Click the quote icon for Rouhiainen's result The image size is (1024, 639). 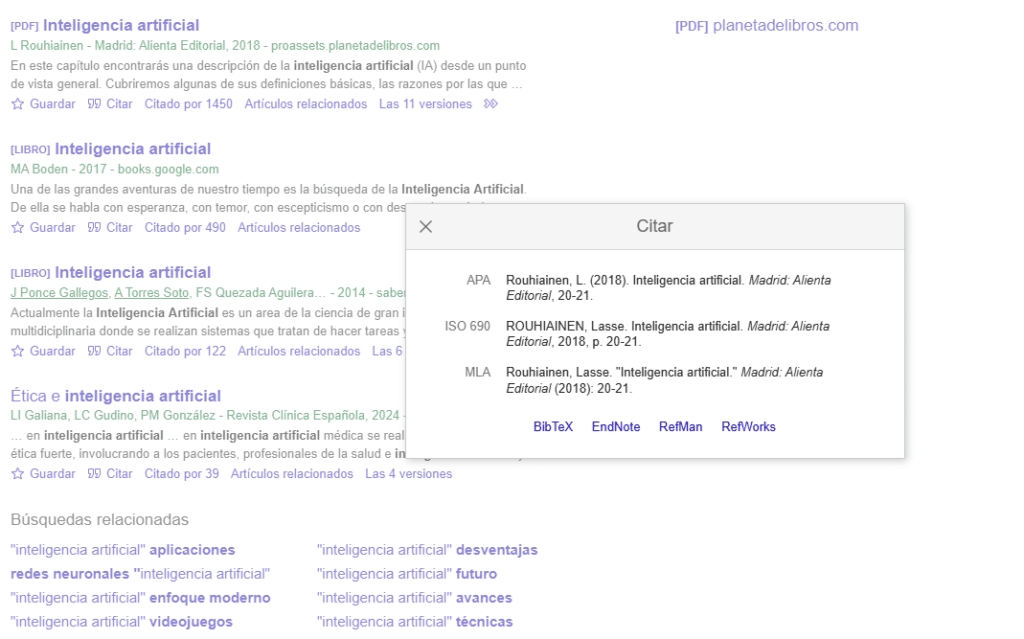(x=94, y=104)
